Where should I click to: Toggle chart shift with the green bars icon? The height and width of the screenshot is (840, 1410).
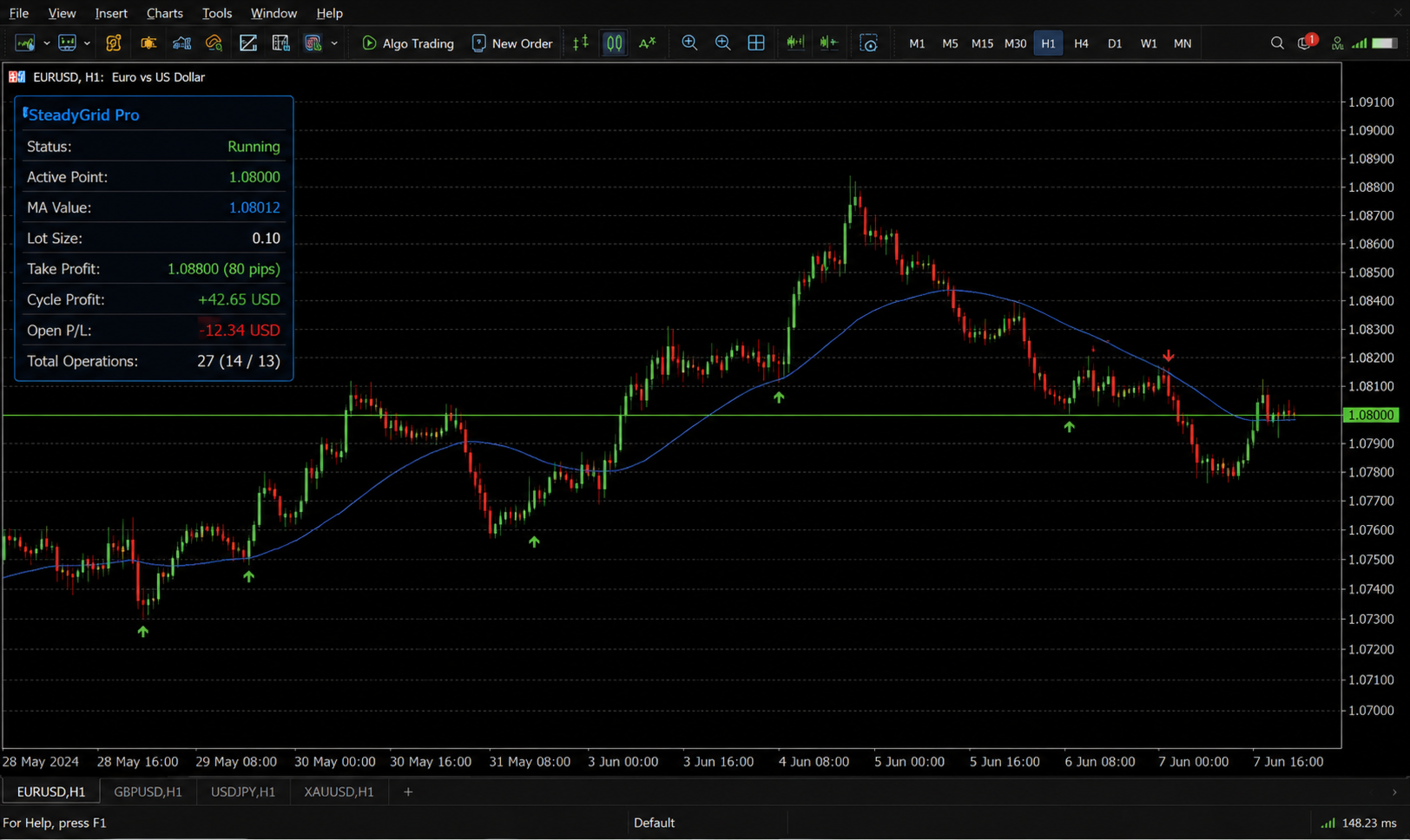pos(795,43)
